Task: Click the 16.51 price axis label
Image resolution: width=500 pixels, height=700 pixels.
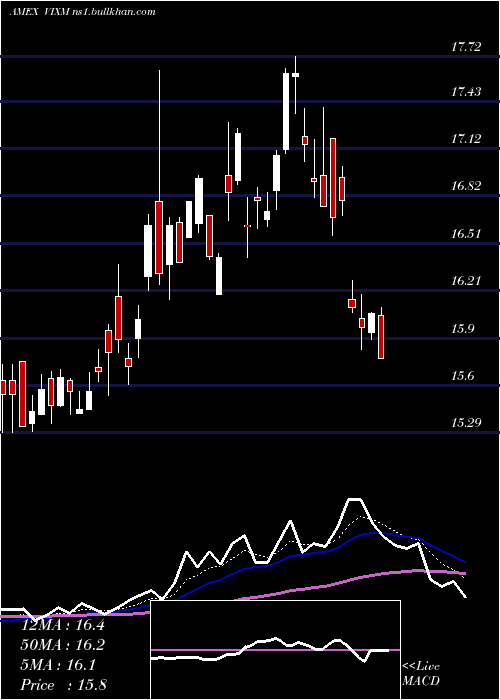Action: pyautogui.click(x=466, y=234)
